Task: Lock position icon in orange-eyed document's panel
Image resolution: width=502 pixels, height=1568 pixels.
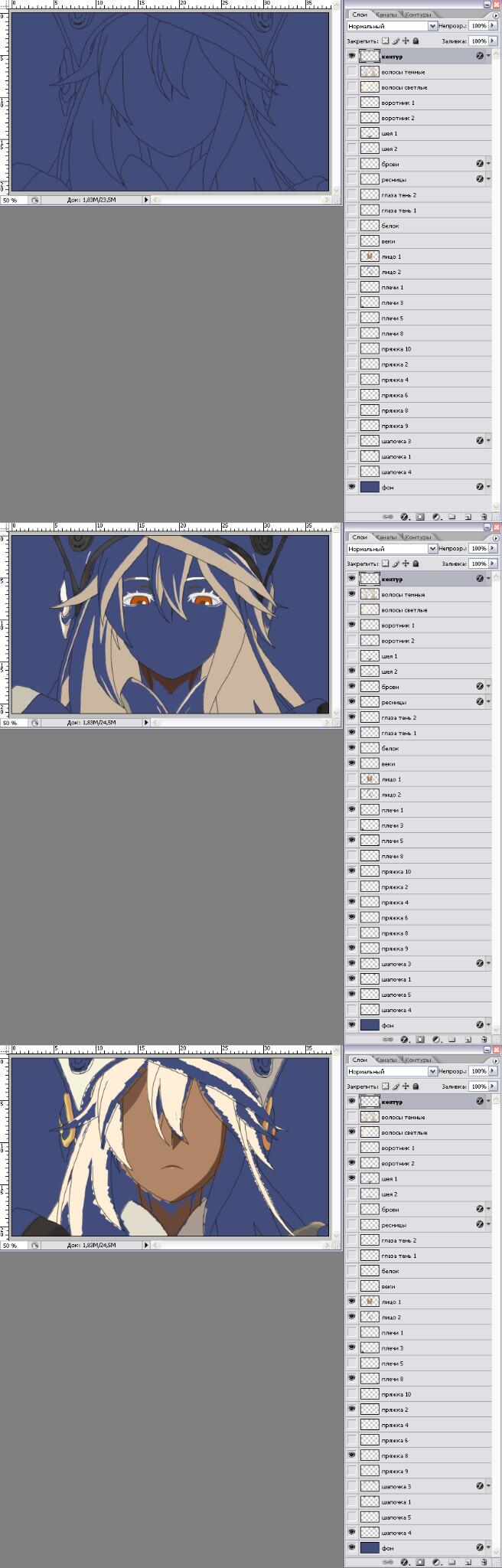Action: (x=406, y=563)
